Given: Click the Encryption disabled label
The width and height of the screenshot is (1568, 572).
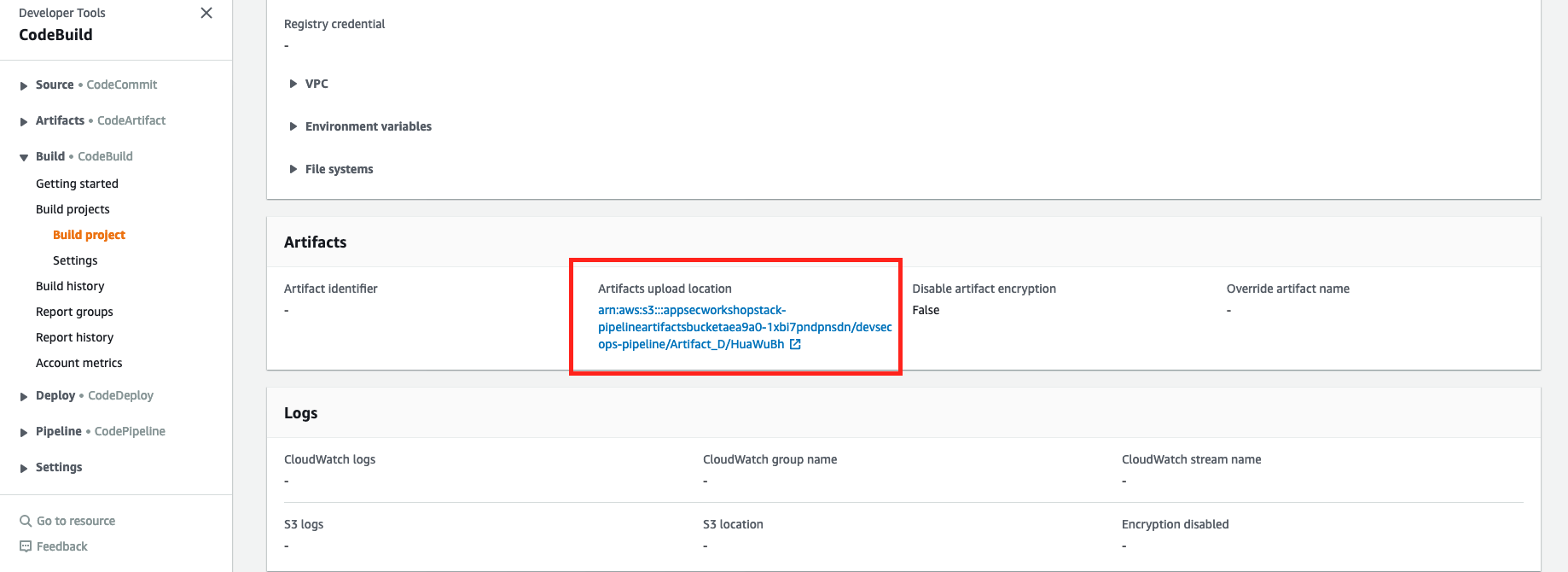Looking at the screenshot, I should [1175, 524].
